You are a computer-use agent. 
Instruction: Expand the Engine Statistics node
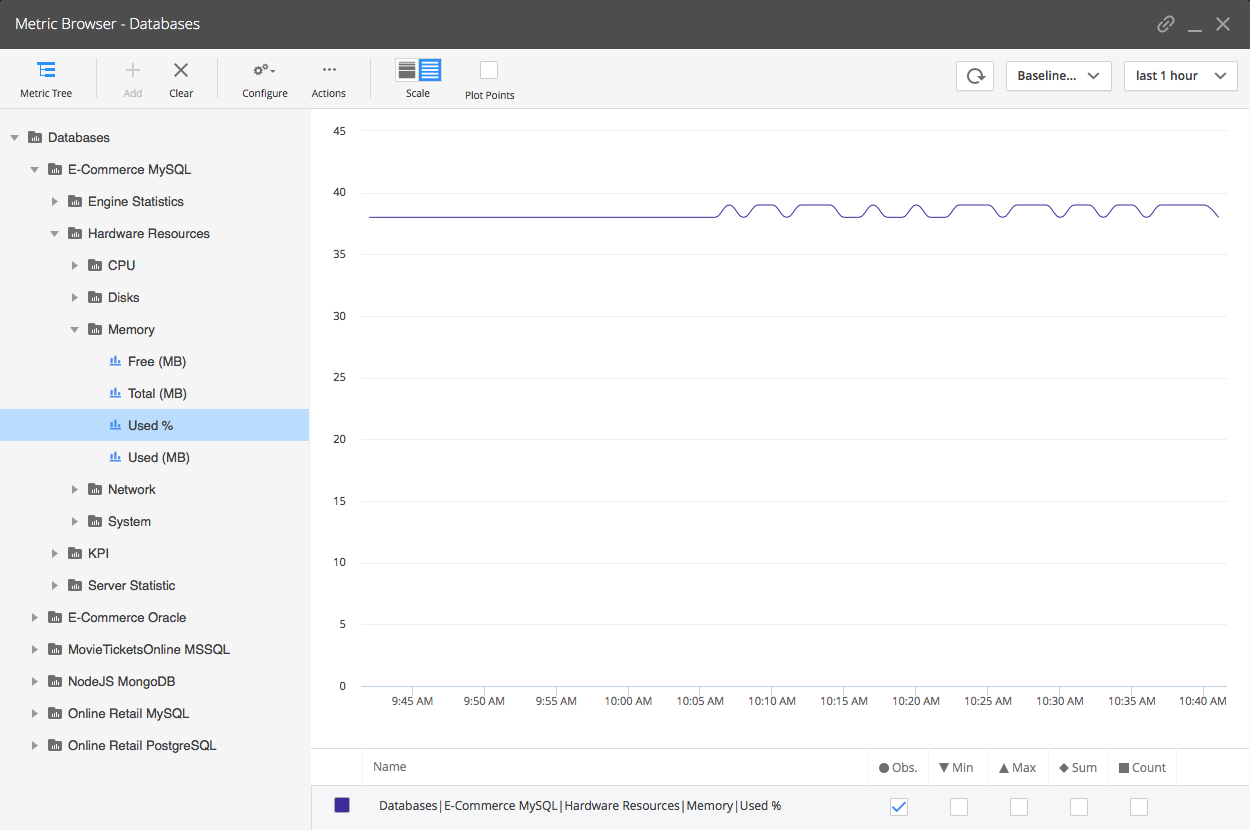tap(55, 201)
